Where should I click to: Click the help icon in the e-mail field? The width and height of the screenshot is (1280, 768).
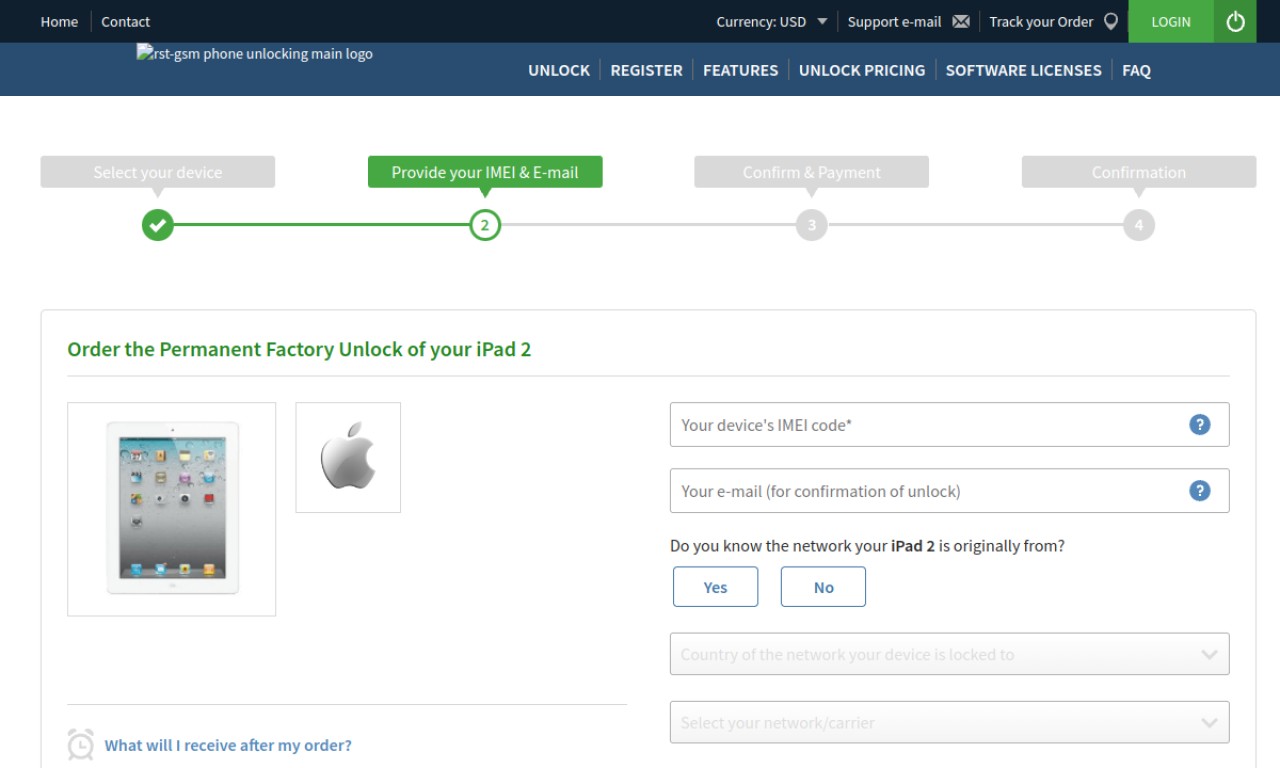click(x=1200, y=491)
